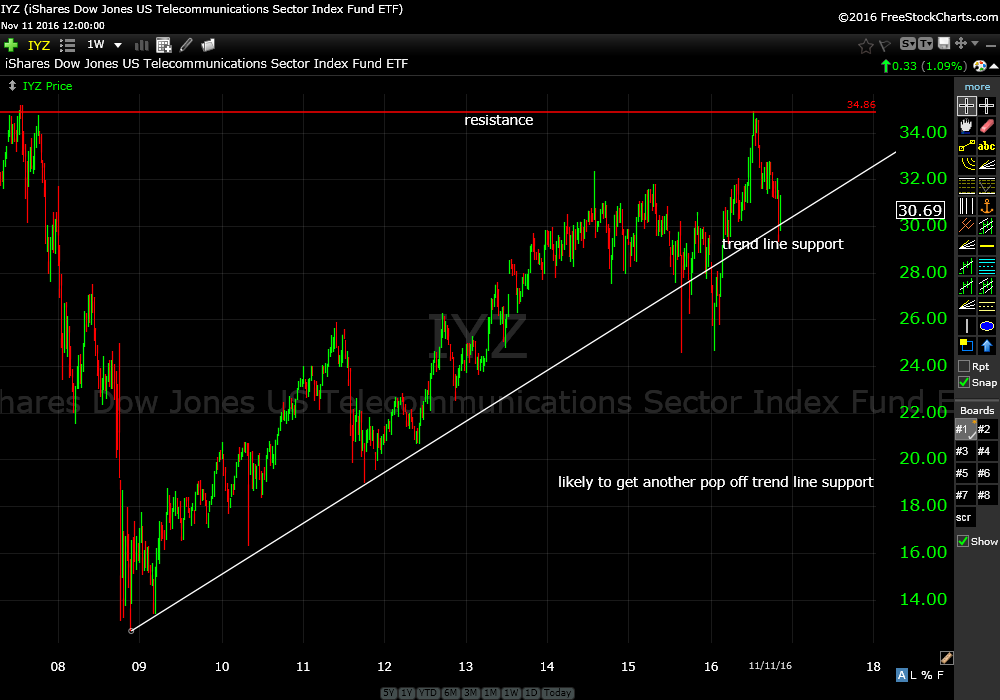The image size is (1000, 700).
Task: Click the blue up-arrow marker tool
Action: (x=987, y=346)
